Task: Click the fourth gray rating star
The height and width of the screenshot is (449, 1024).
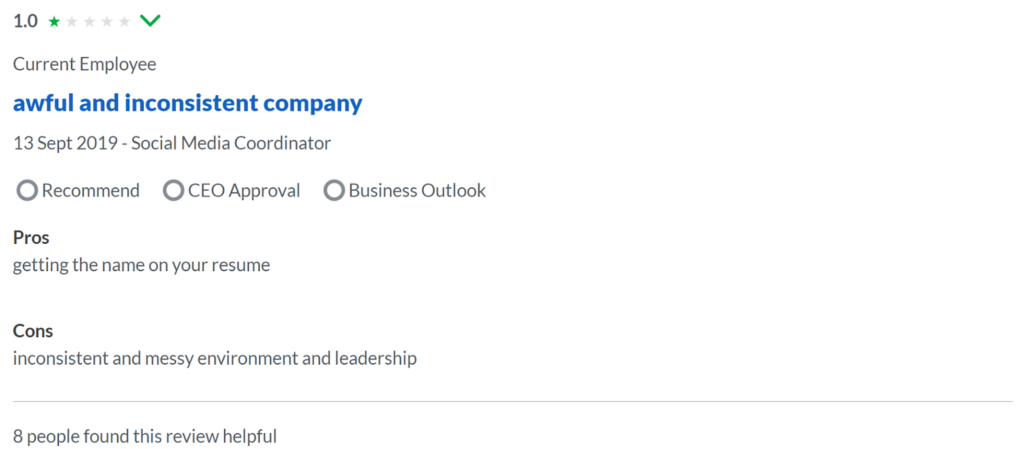Action: pyautogui.click(x=107, y=22)
